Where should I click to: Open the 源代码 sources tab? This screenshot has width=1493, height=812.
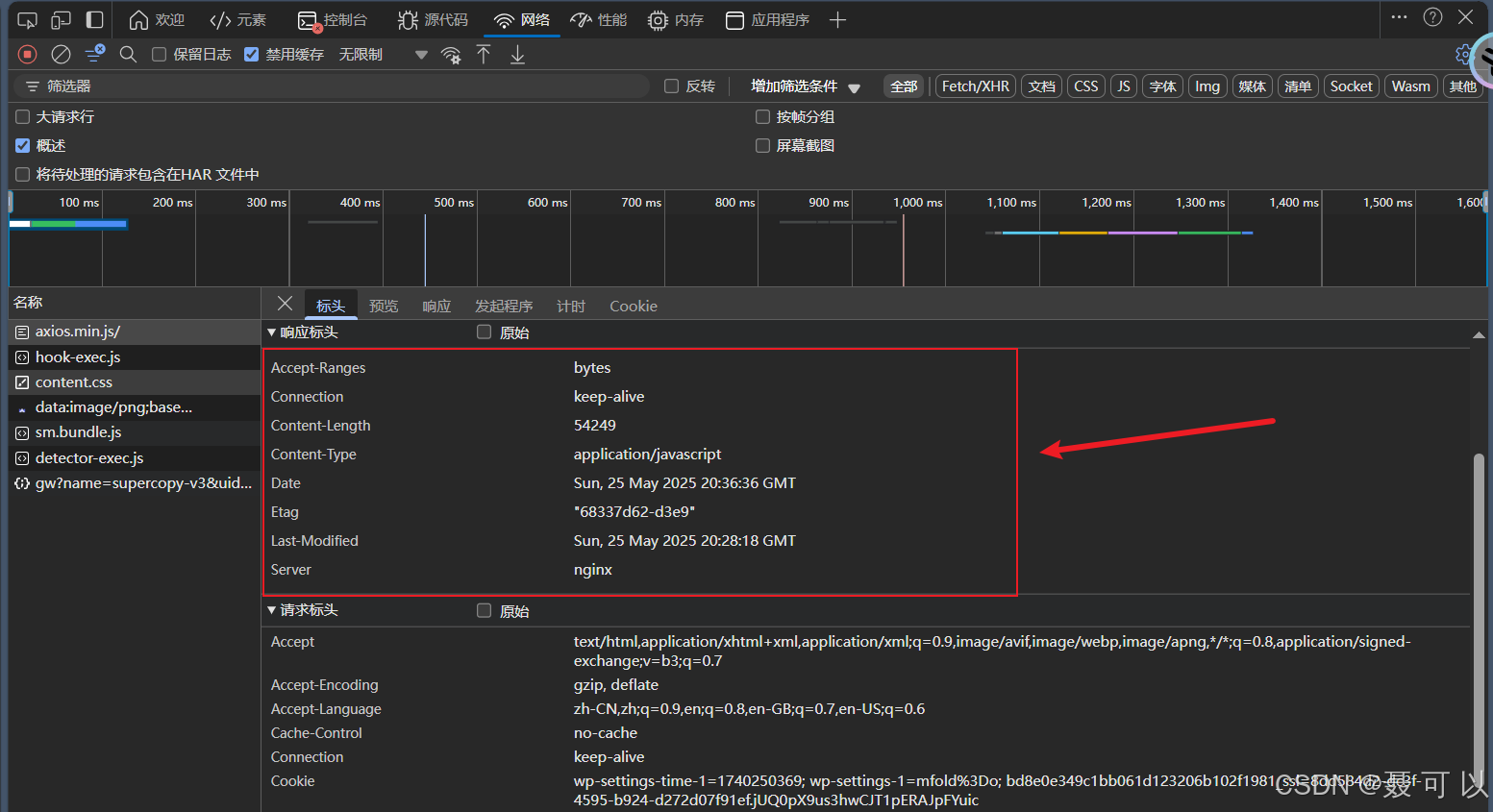434,20
